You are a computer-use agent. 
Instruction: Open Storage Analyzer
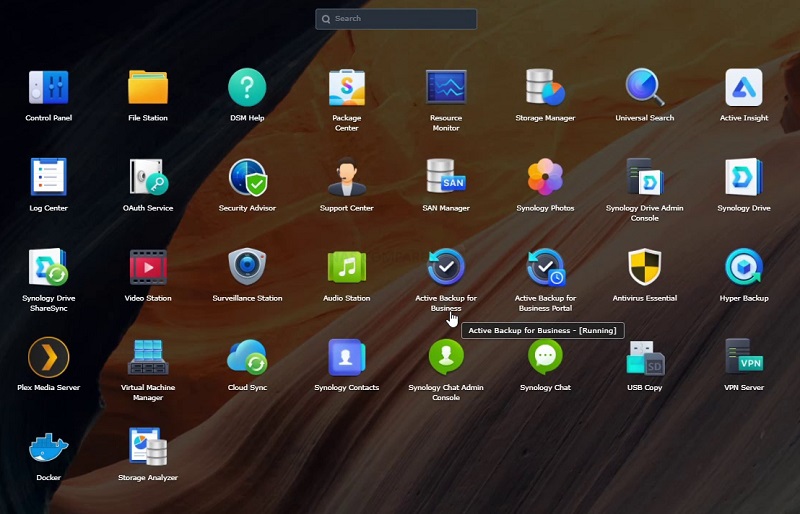tap(148, 447)
